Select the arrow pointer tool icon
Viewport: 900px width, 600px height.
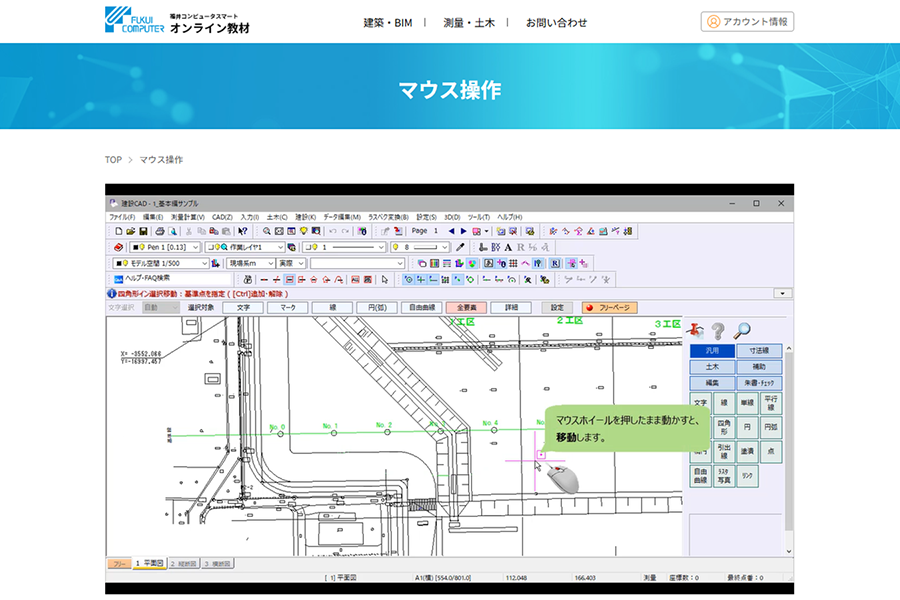(x=384, y=279)
